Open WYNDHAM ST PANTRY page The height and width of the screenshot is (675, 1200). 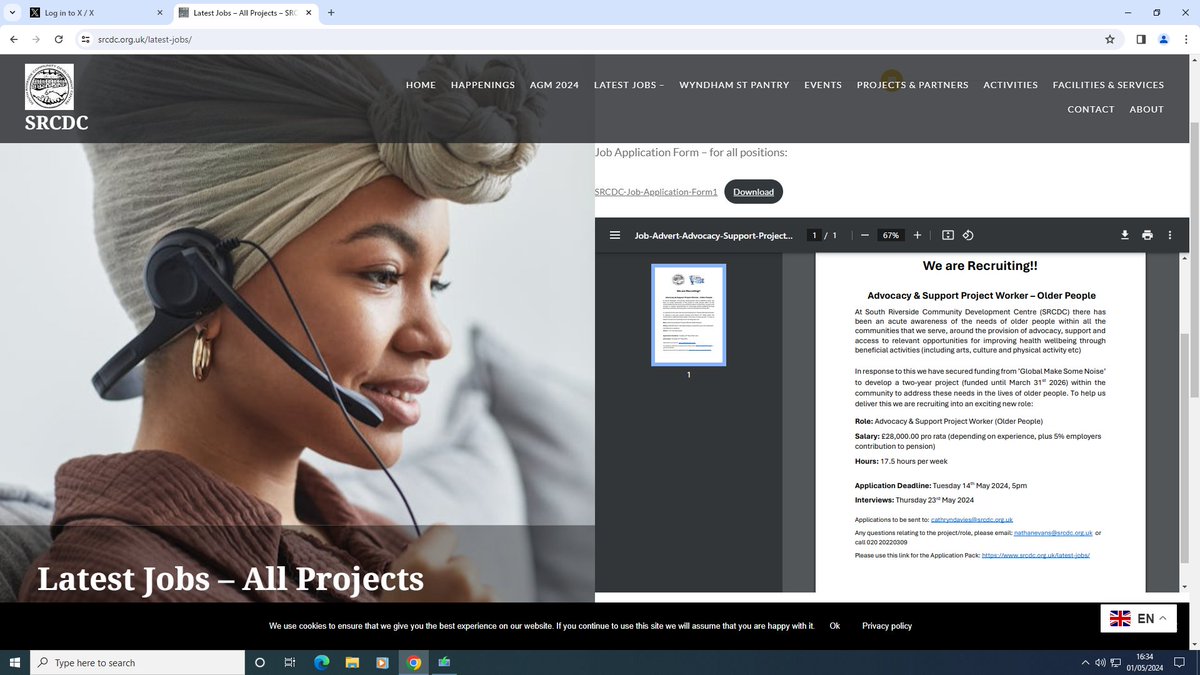point(734,85)
